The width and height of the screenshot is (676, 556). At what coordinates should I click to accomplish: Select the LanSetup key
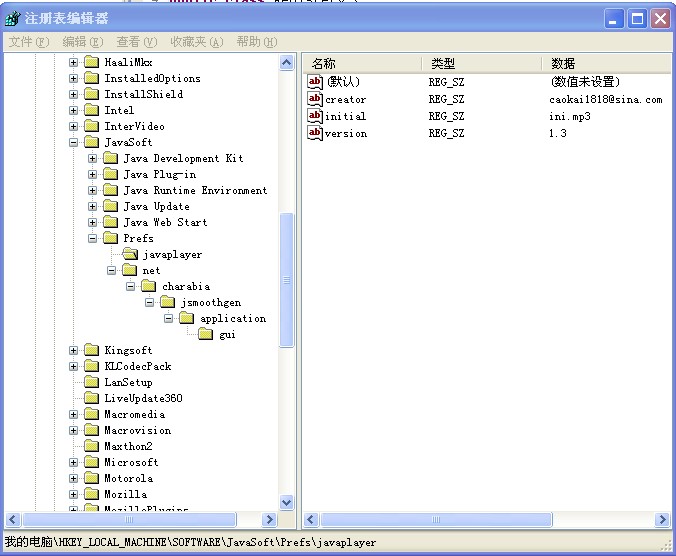128,382
